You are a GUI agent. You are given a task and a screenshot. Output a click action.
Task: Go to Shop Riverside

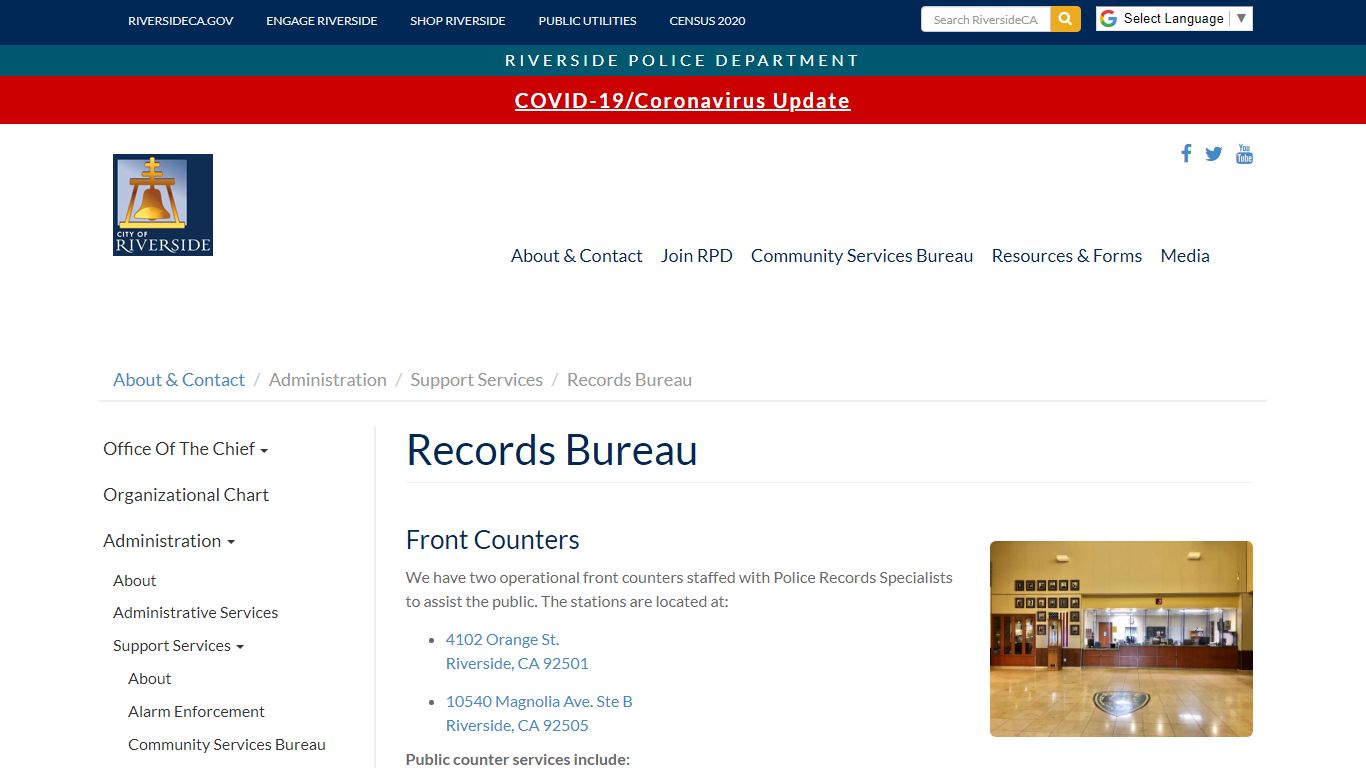coord(458,21)
